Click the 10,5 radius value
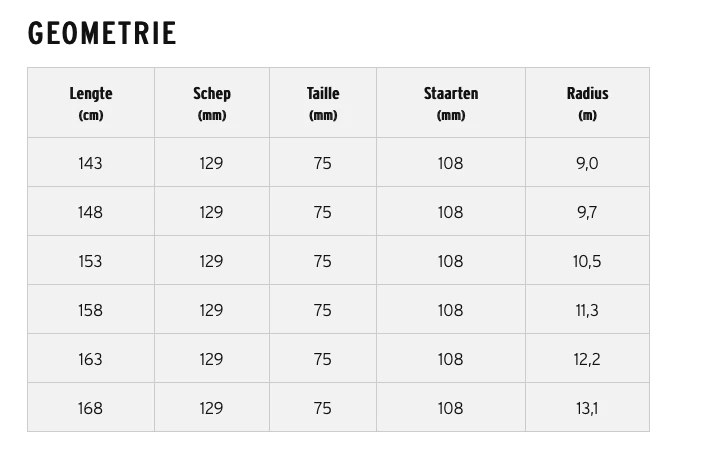This screenshot has width=710, height=476. tap(587, 261)
